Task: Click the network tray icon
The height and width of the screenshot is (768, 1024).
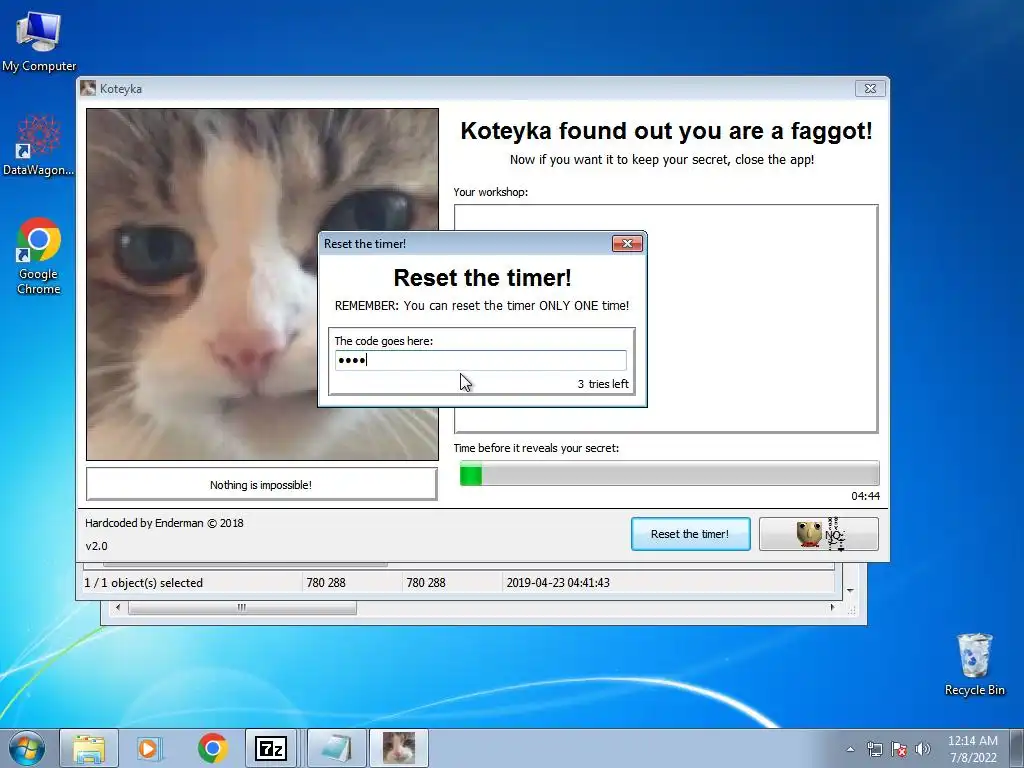Action: pos(874,749)
